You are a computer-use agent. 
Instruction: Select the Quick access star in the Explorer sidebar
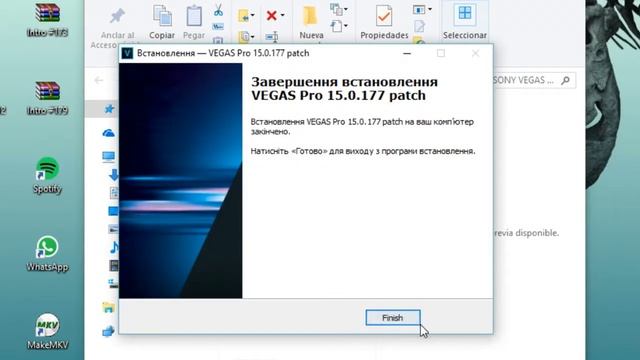click(109, 109)
